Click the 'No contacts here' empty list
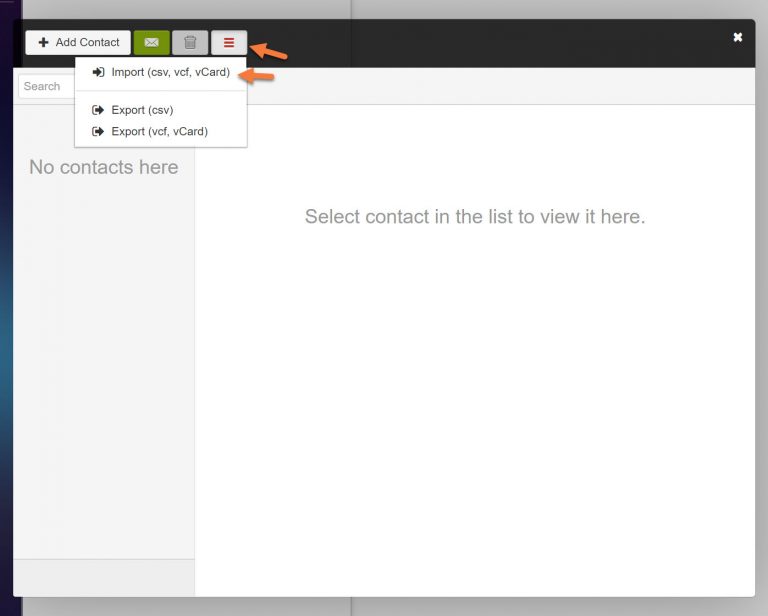The height and width of the screenshot is (616, 768). tap(104, 168)
